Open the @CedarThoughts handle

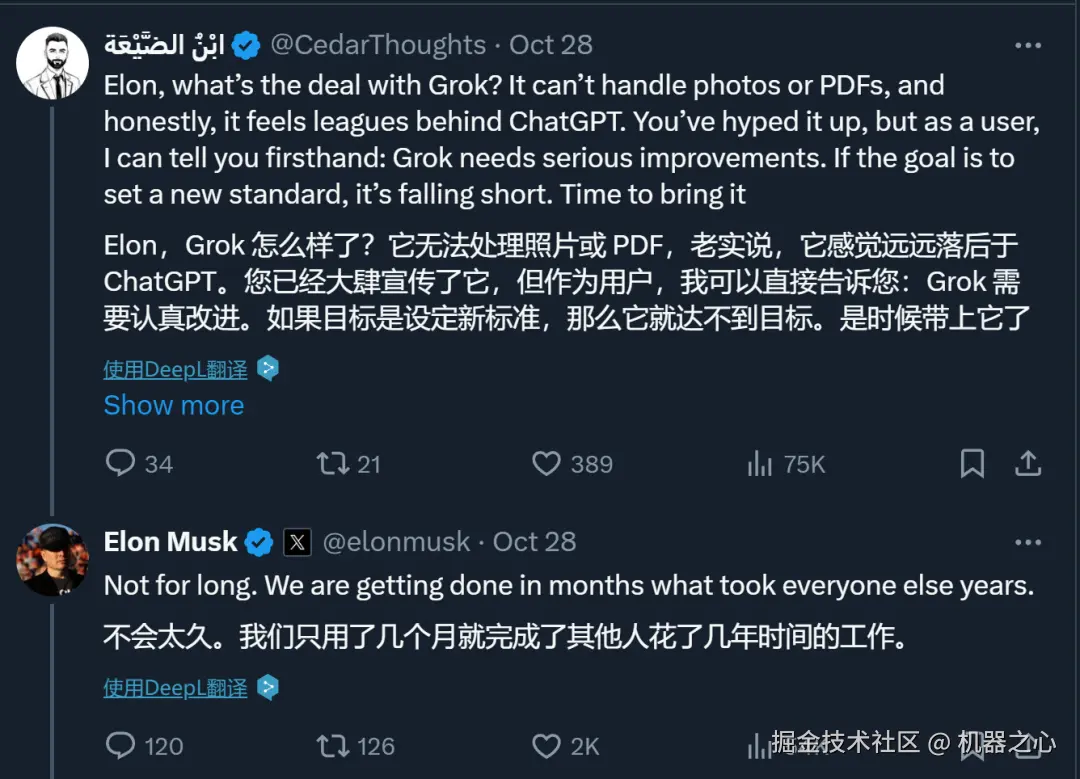[x=379, y=45]
